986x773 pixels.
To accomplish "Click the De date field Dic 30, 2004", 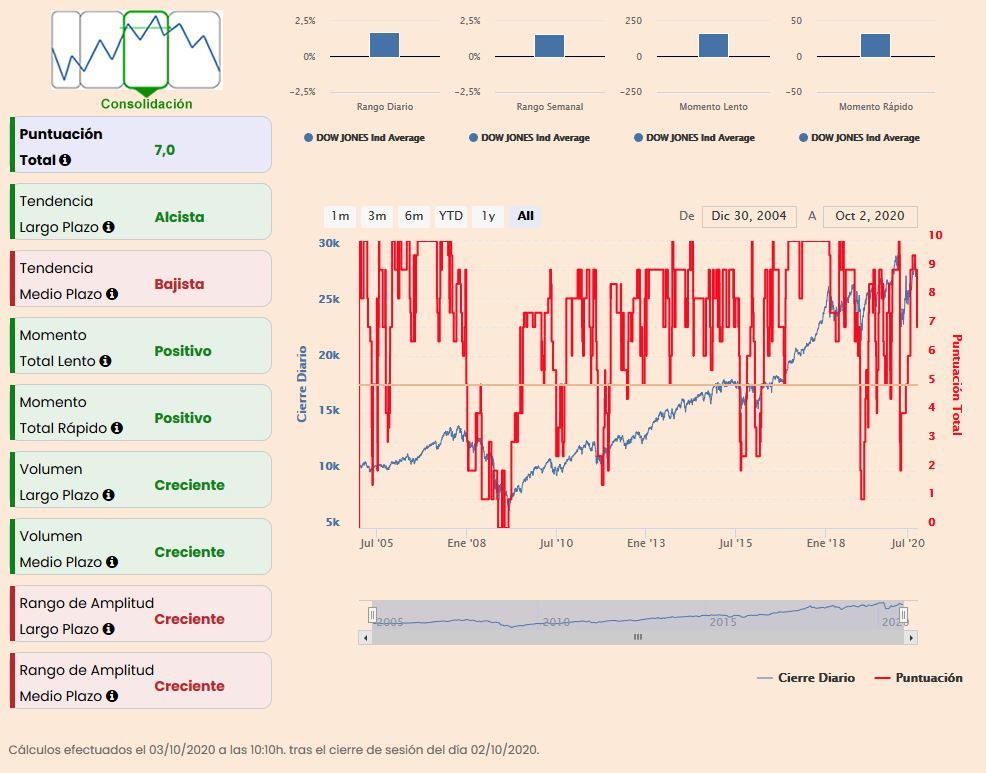I will tap(749, 216).
